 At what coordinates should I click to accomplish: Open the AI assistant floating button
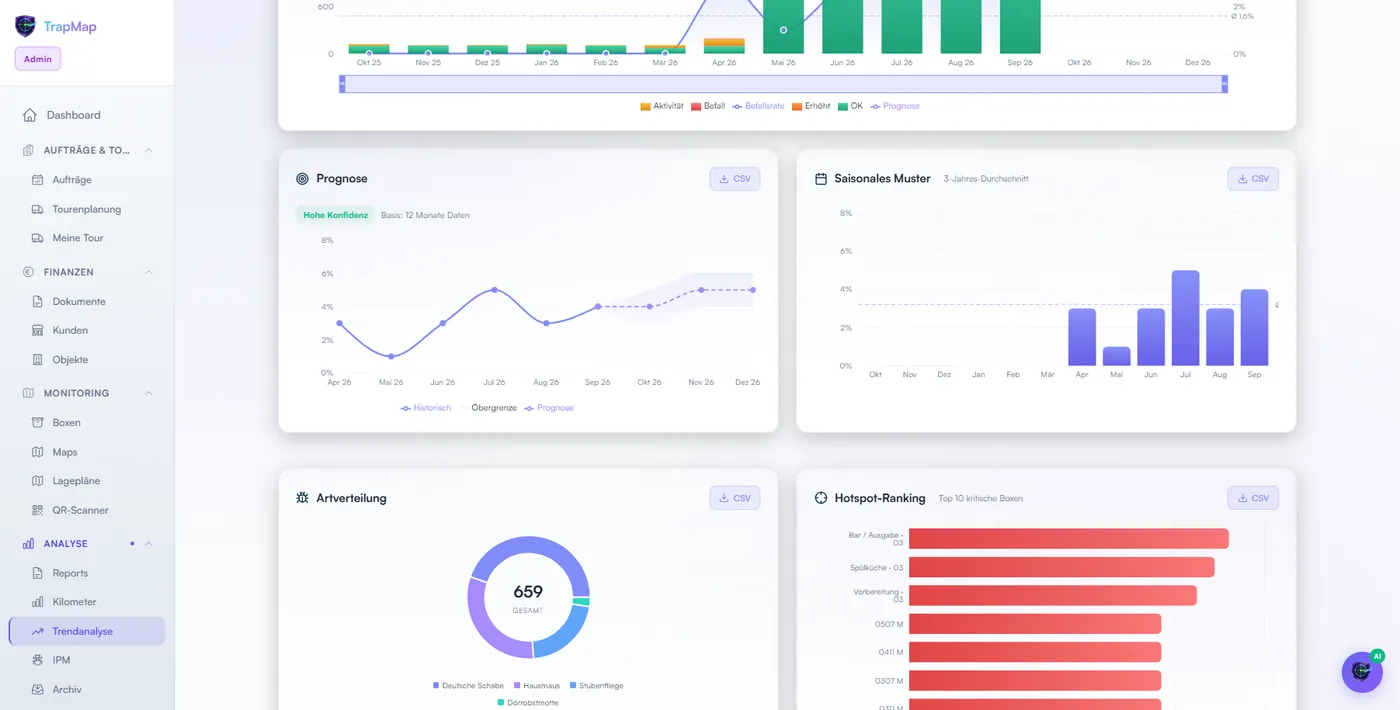click(1362, 672)
